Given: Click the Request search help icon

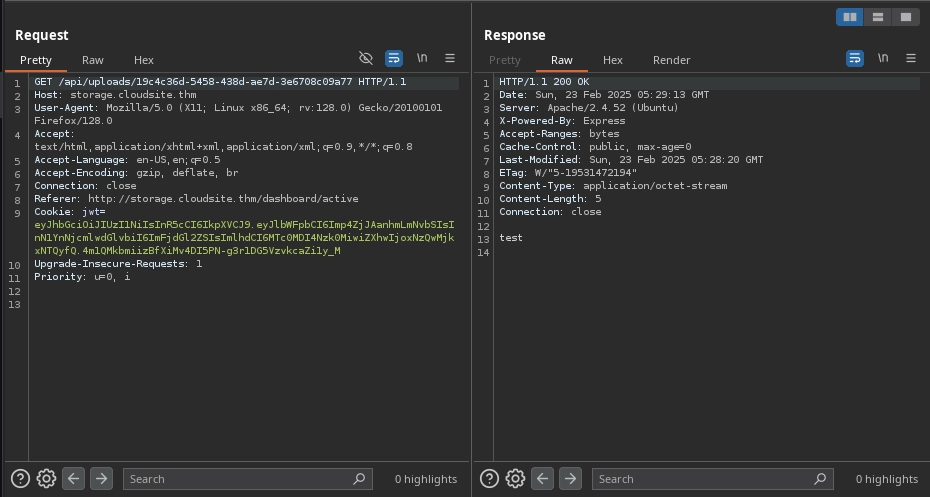Looking at the screenshot, I should [20, 479].
